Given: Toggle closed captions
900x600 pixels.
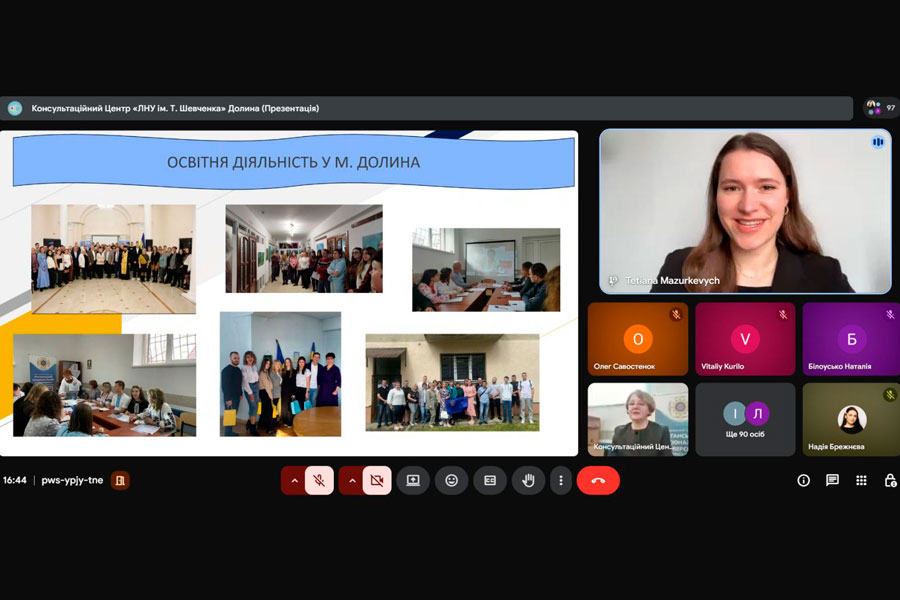Looking at the screenshot, I should point(490,481).
